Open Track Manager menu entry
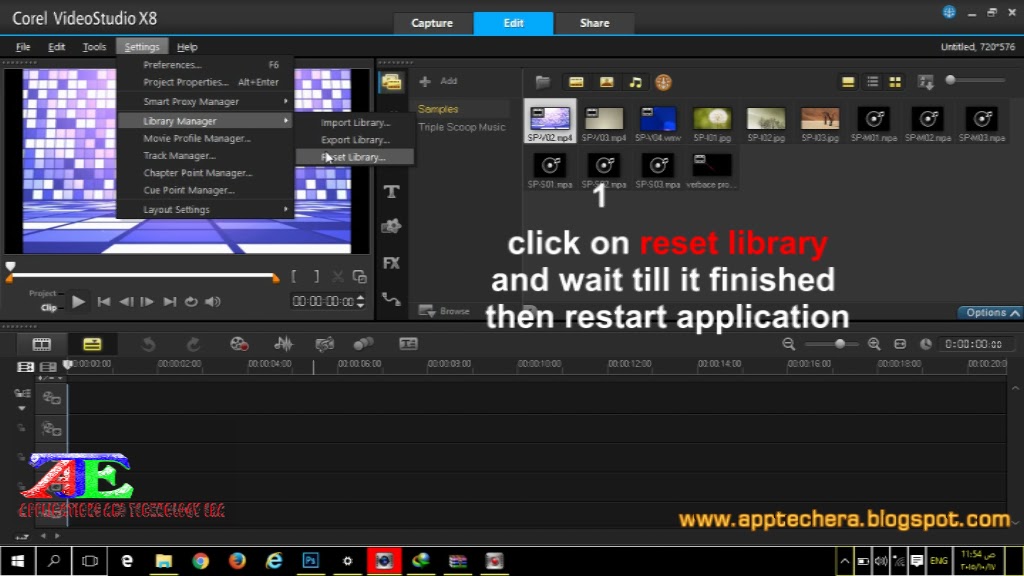This screenshot has height=576, width=1024. coord(206,155)
